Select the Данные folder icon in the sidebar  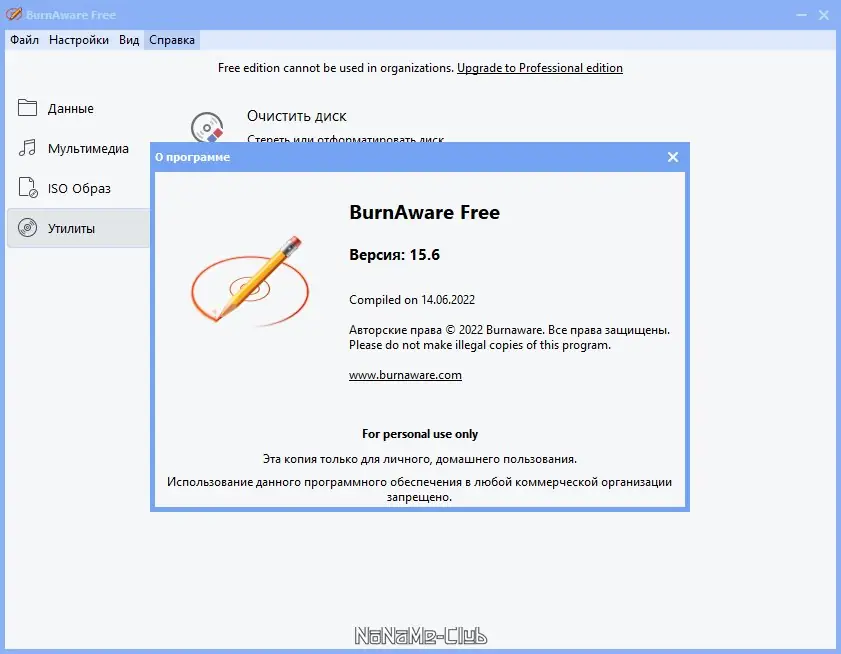click(30, 108)
